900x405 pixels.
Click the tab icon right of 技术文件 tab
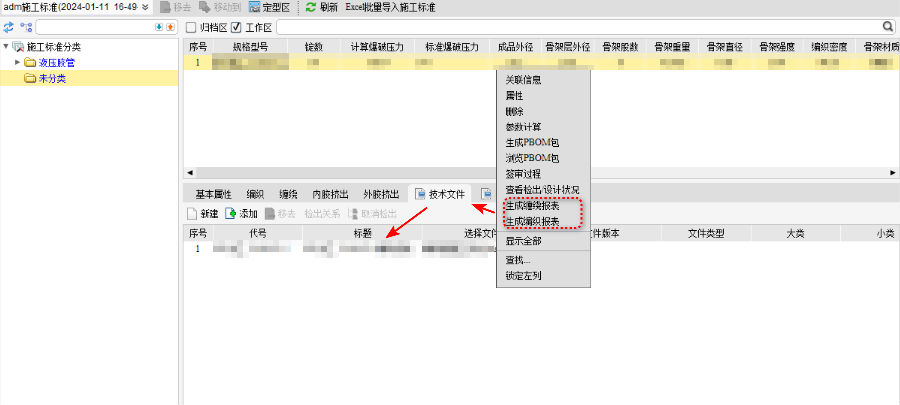pos(486,194)
